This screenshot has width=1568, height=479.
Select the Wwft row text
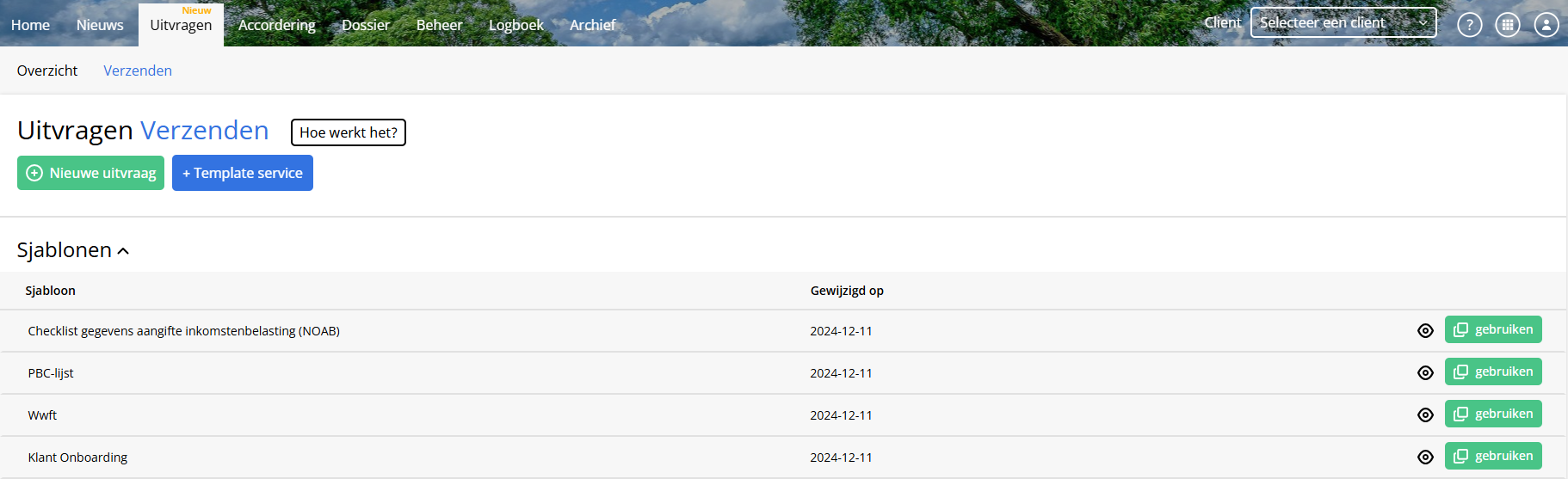42,415
